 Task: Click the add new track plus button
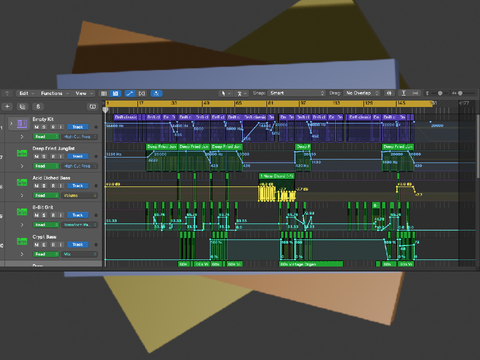point(7,107)
